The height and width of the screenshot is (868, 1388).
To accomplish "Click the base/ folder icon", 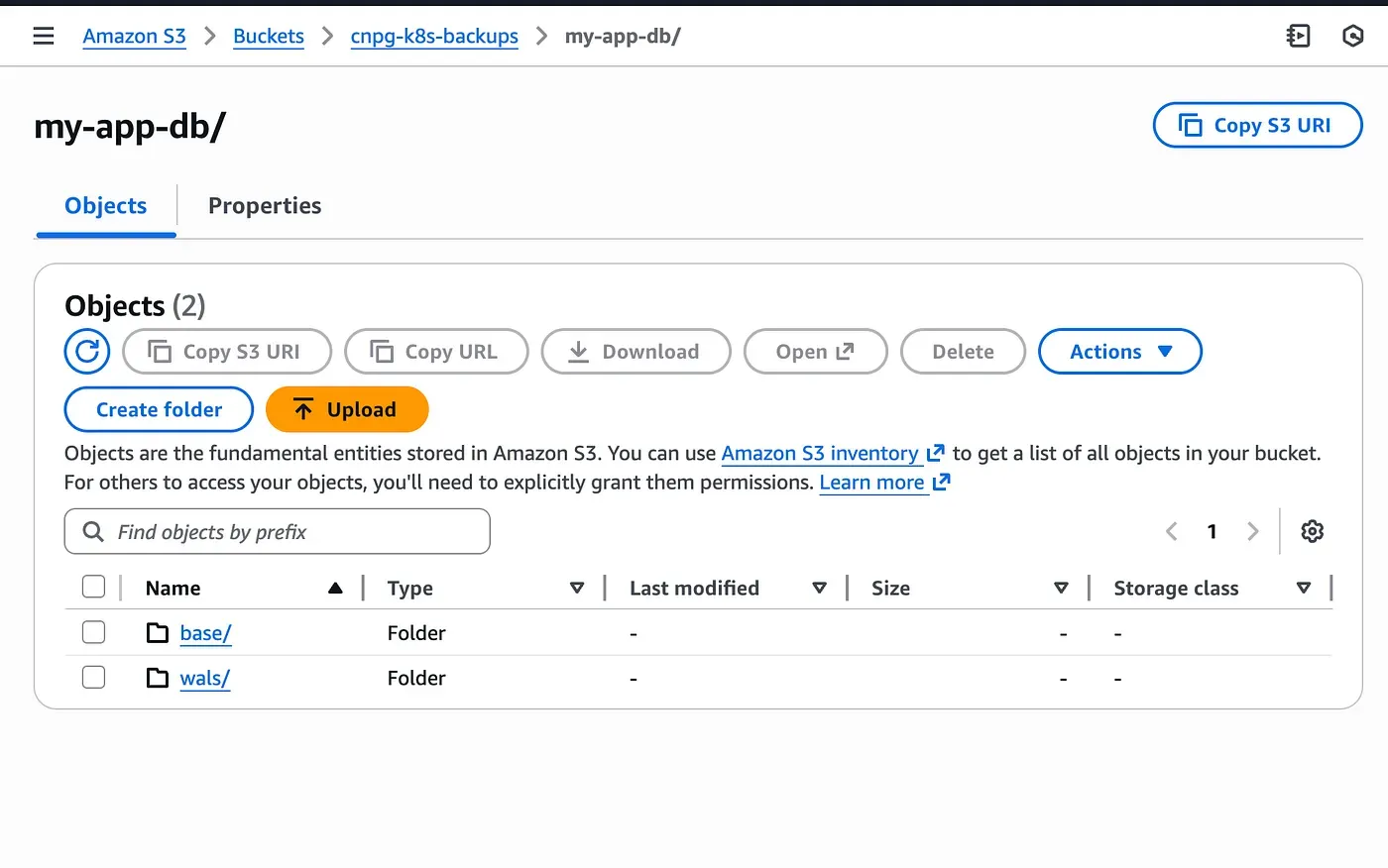I will 158,632.
